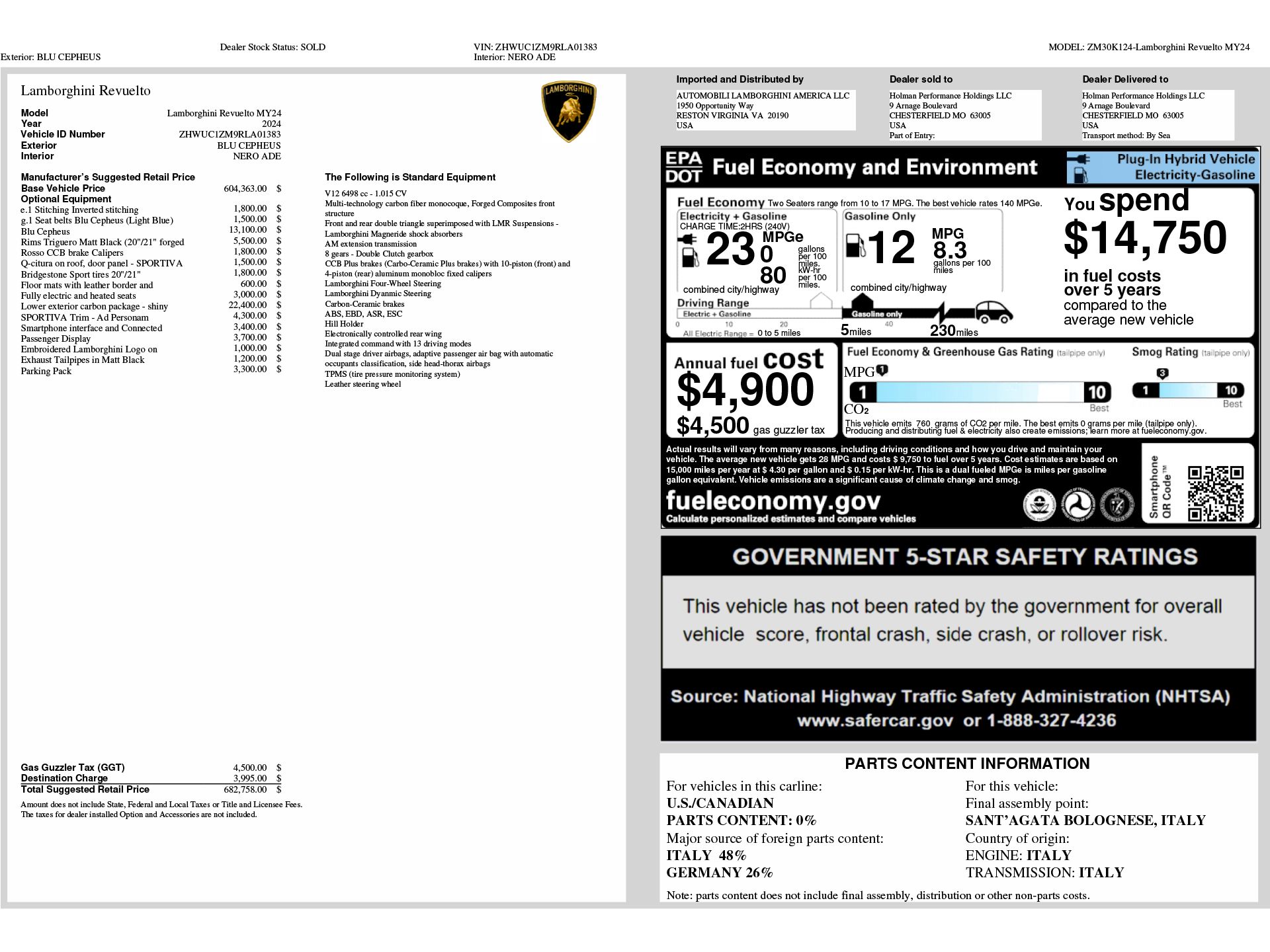The image size is (1270, 952).
Task: Click the Parts Content Information heading
Action: coord(966,764)
